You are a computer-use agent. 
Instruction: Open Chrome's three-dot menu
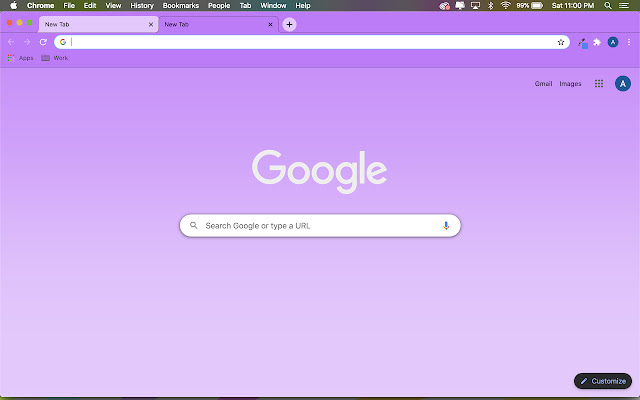click(x=629, y=42)
